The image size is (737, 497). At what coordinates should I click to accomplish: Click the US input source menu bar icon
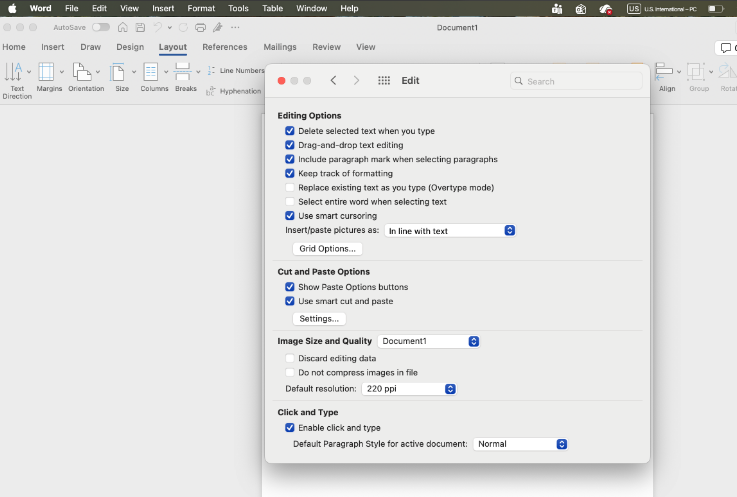point(634,8)
